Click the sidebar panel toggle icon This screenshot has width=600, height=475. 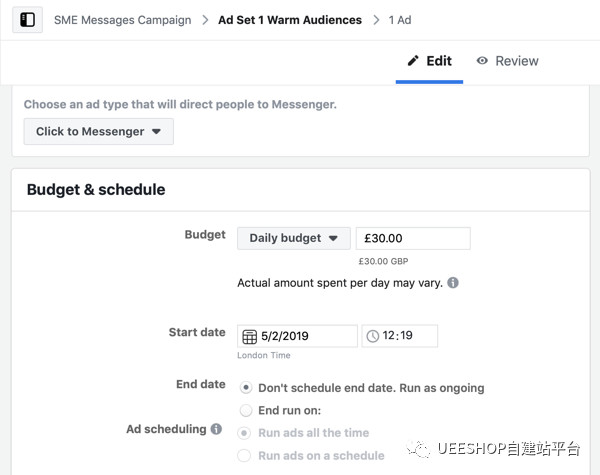(x=28, y=20)
